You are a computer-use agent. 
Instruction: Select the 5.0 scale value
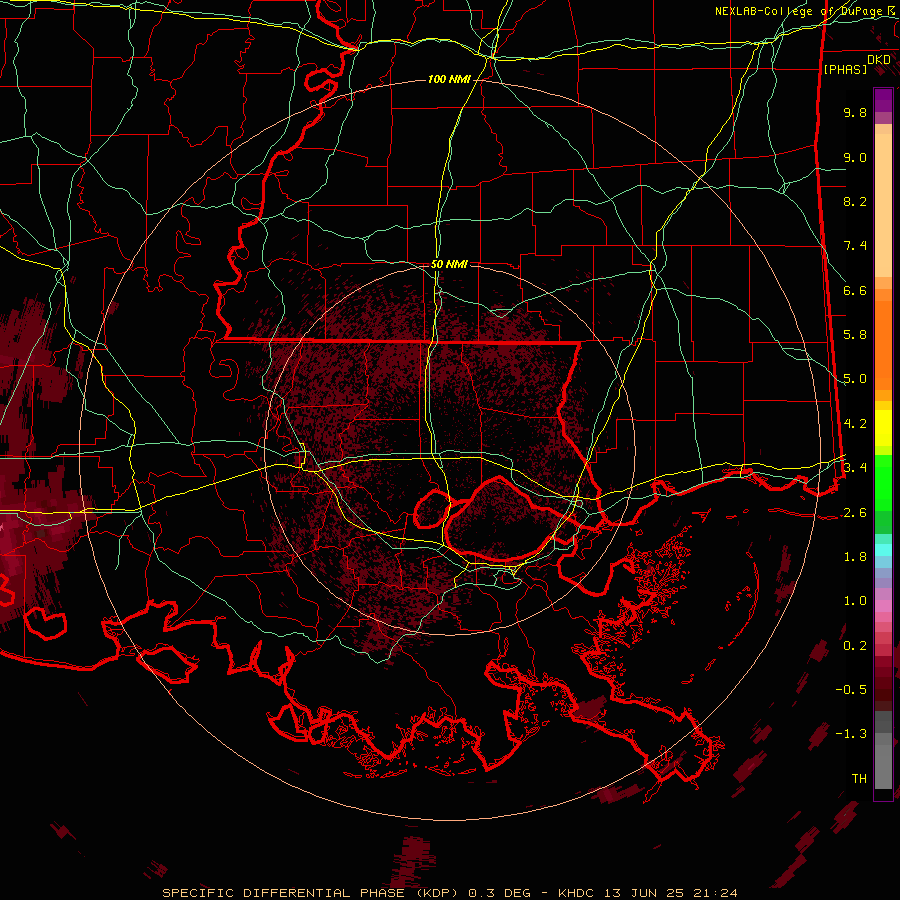tap(855, 379)
